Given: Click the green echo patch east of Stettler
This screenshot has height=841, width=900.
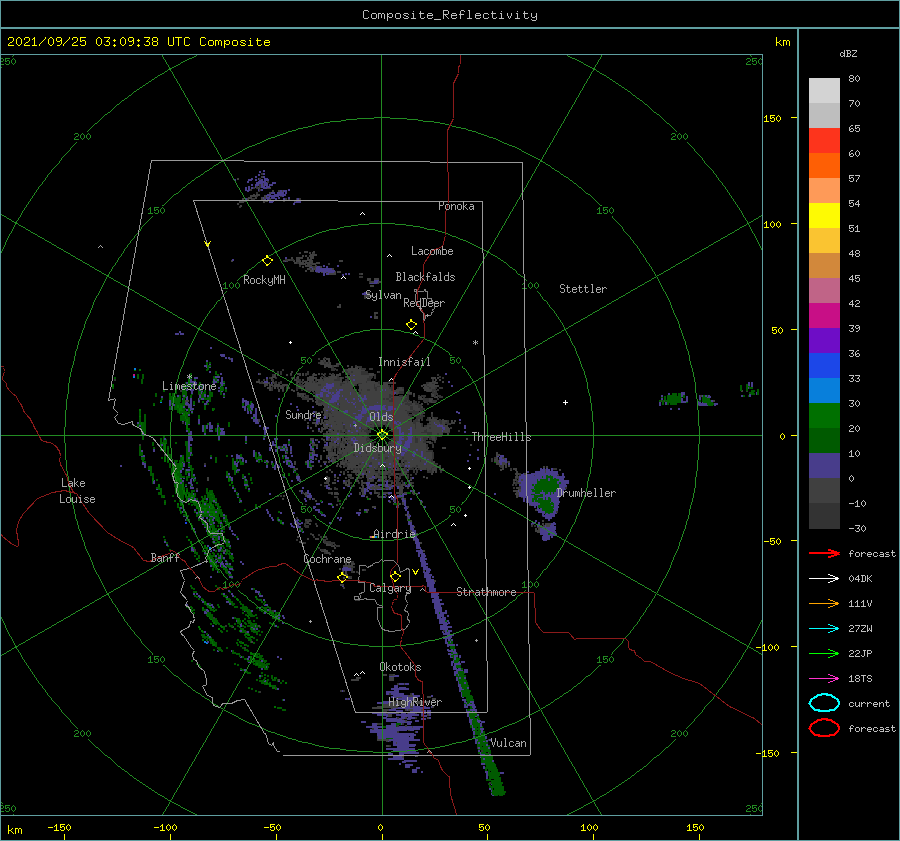Looking at the screenshot, I should 673,398.
